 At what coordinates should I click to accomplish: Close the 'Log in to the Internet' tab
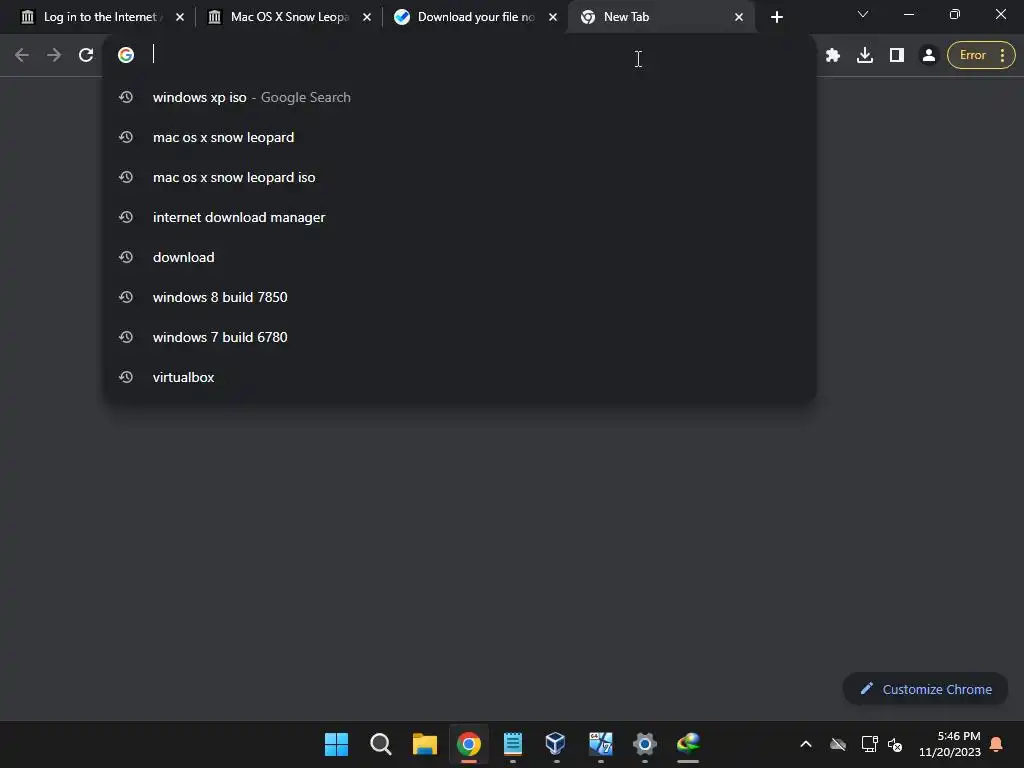pos(180,17)
